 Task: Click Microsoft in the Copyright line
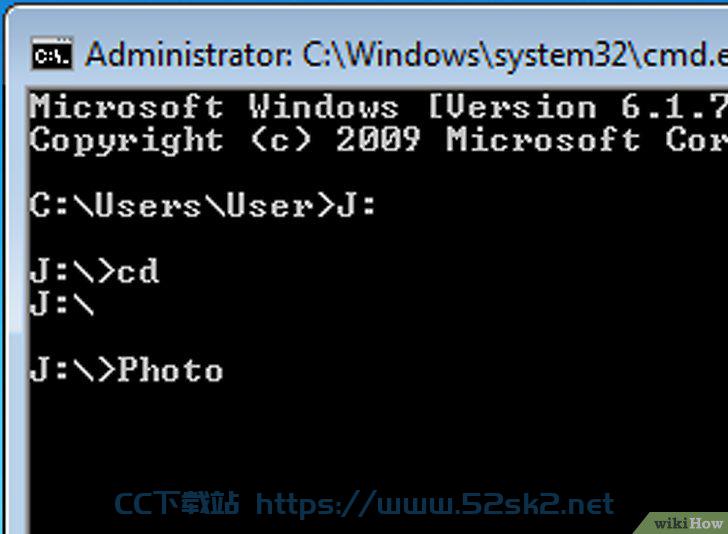click(x=543, y=139)
